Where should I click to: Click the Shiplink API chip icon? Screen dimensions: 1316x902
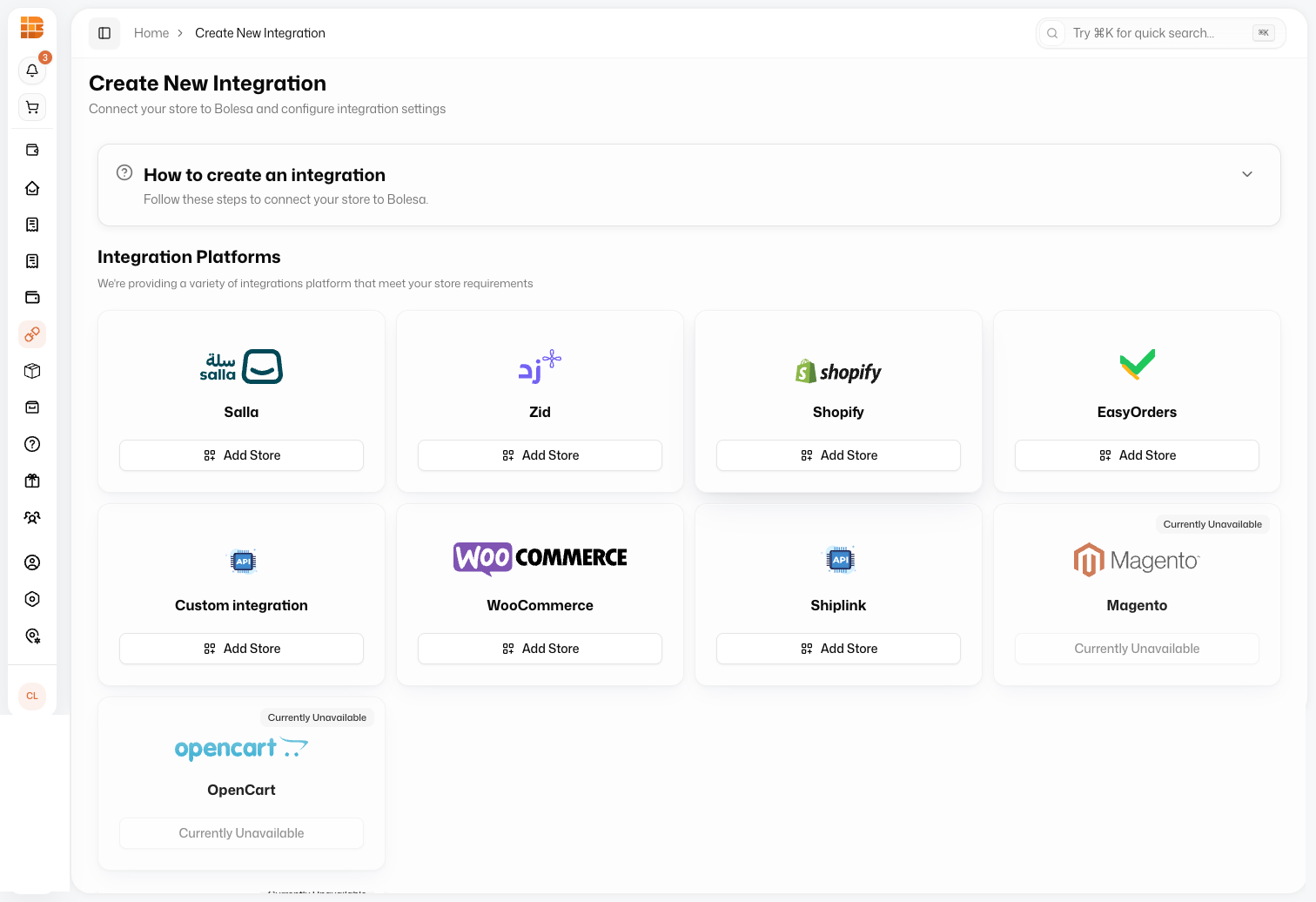click(x=840, y=560)
